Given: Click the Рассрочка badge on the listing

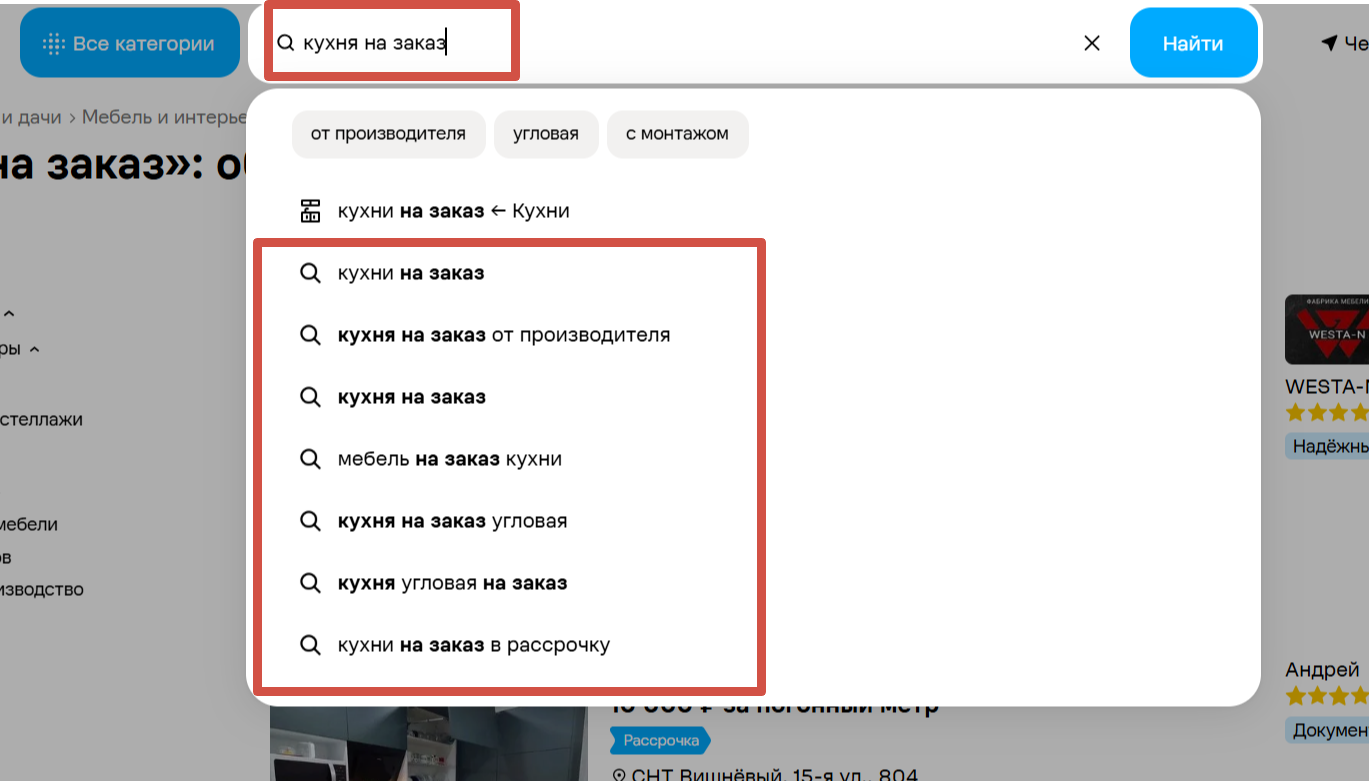Looking at the screenshot, I should coord(661,741).
